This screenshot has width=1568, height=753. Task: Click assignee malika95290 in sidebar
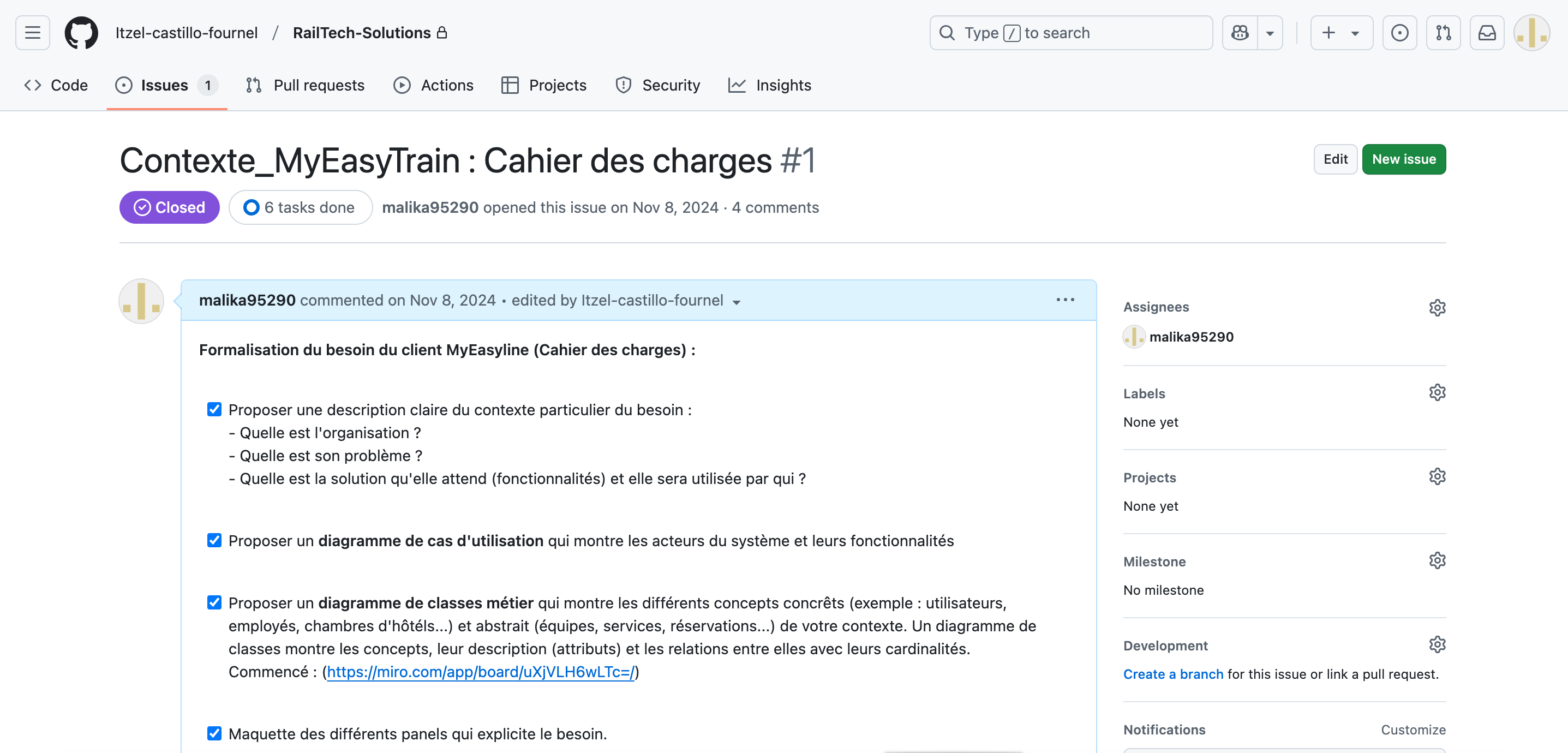click(x=1191, y=337)
